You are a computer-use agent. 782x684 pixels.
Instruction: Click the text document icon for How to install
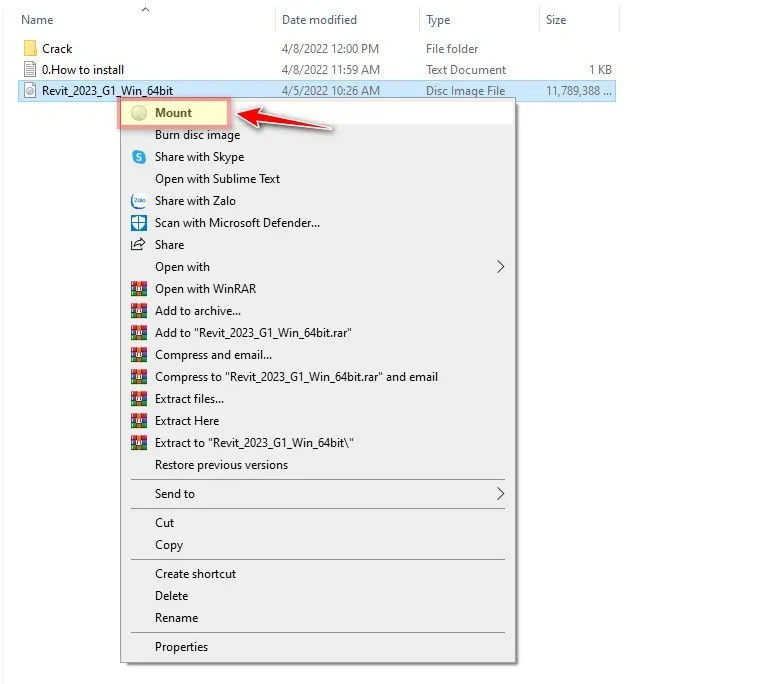click(30, 70)
